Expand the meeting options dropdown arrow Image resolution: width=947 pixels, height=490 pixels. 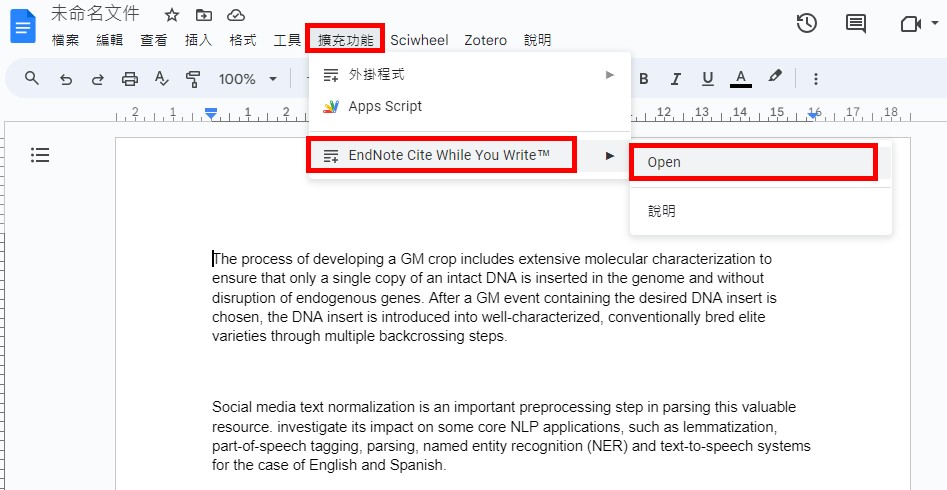click(x=935, y=24)
